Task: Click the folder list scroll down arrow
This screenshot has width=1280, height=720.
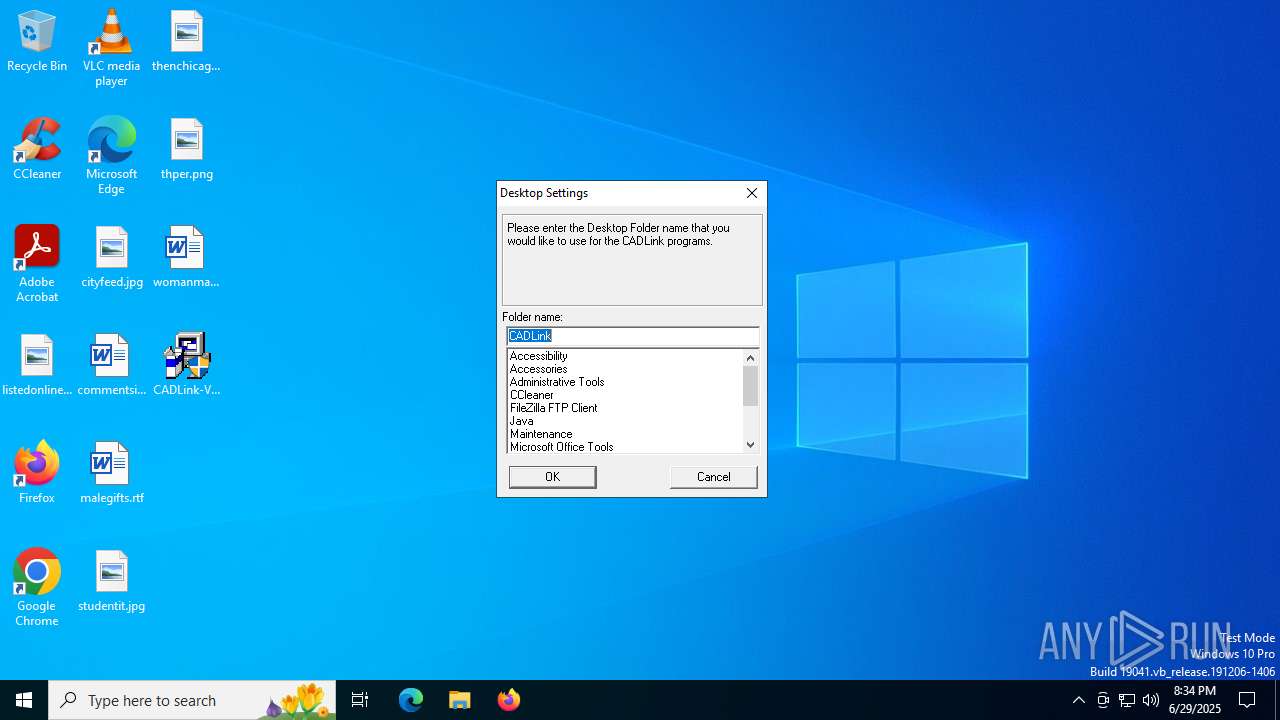Action: coord(750,445)
